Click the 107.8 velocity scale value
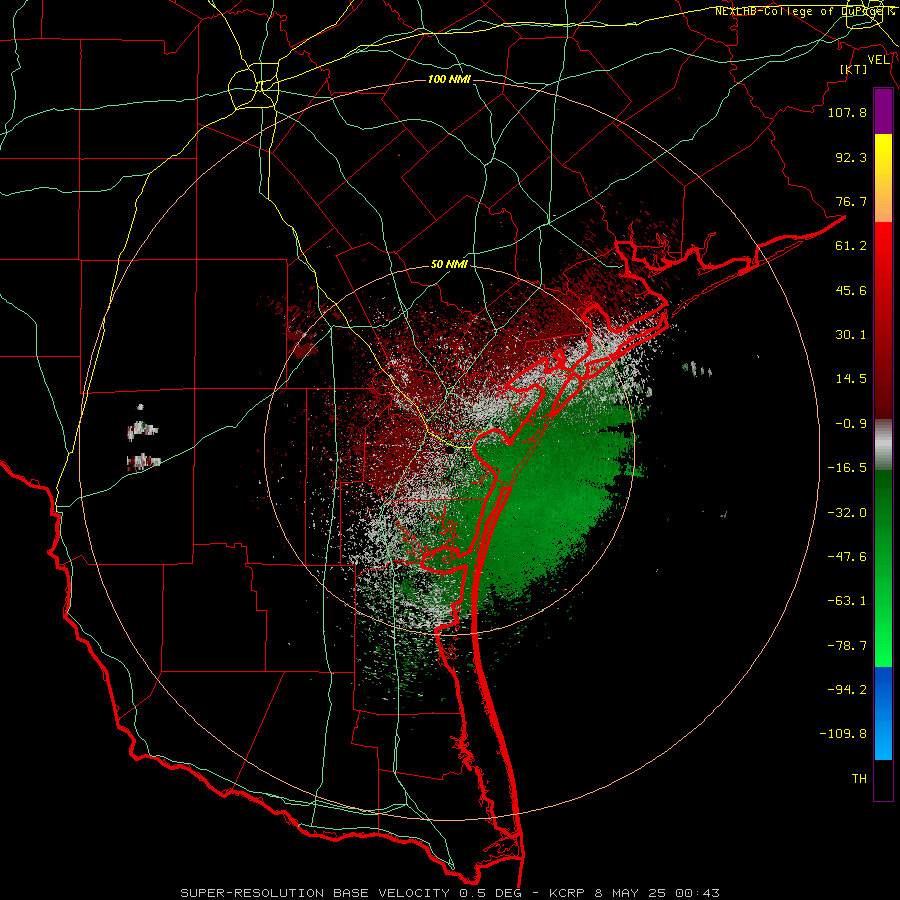 (x=847, y=112)
